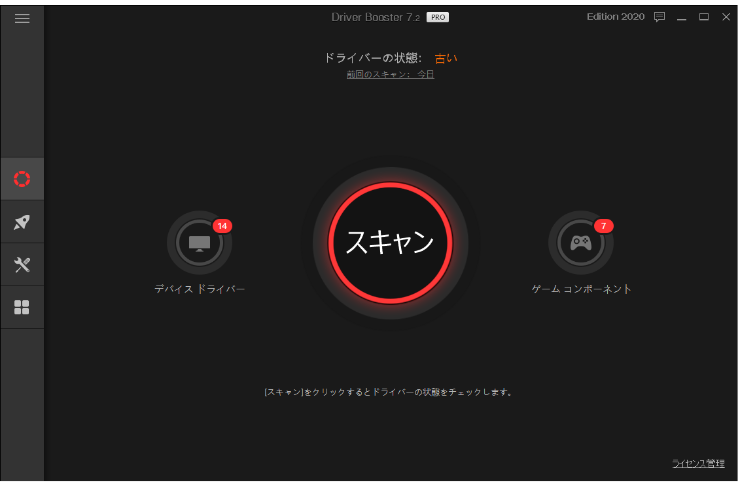
Task: Open ライセンス管理 link
Action: tap(698, 463)
